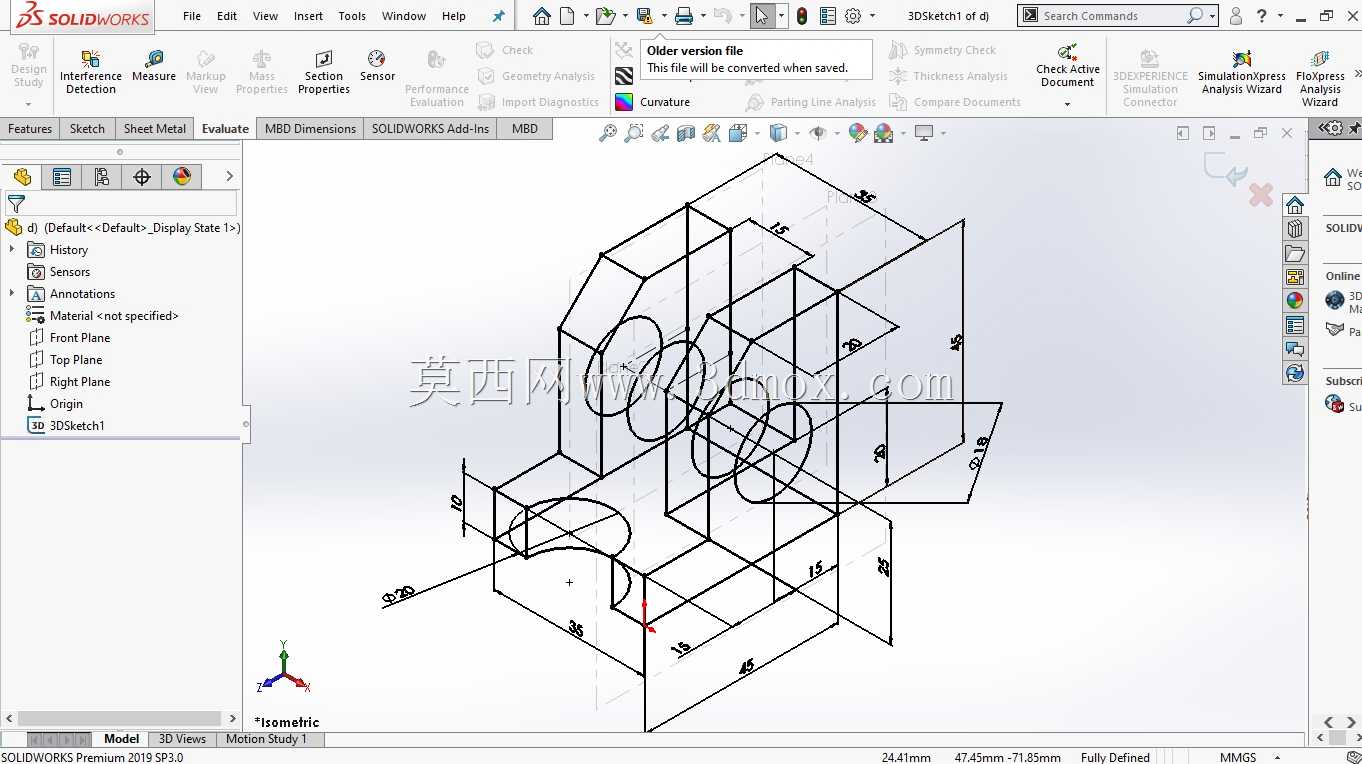Switch to the Sheet Metal tab
This screenshot has width=1362, height=764.
click(155, 128)
